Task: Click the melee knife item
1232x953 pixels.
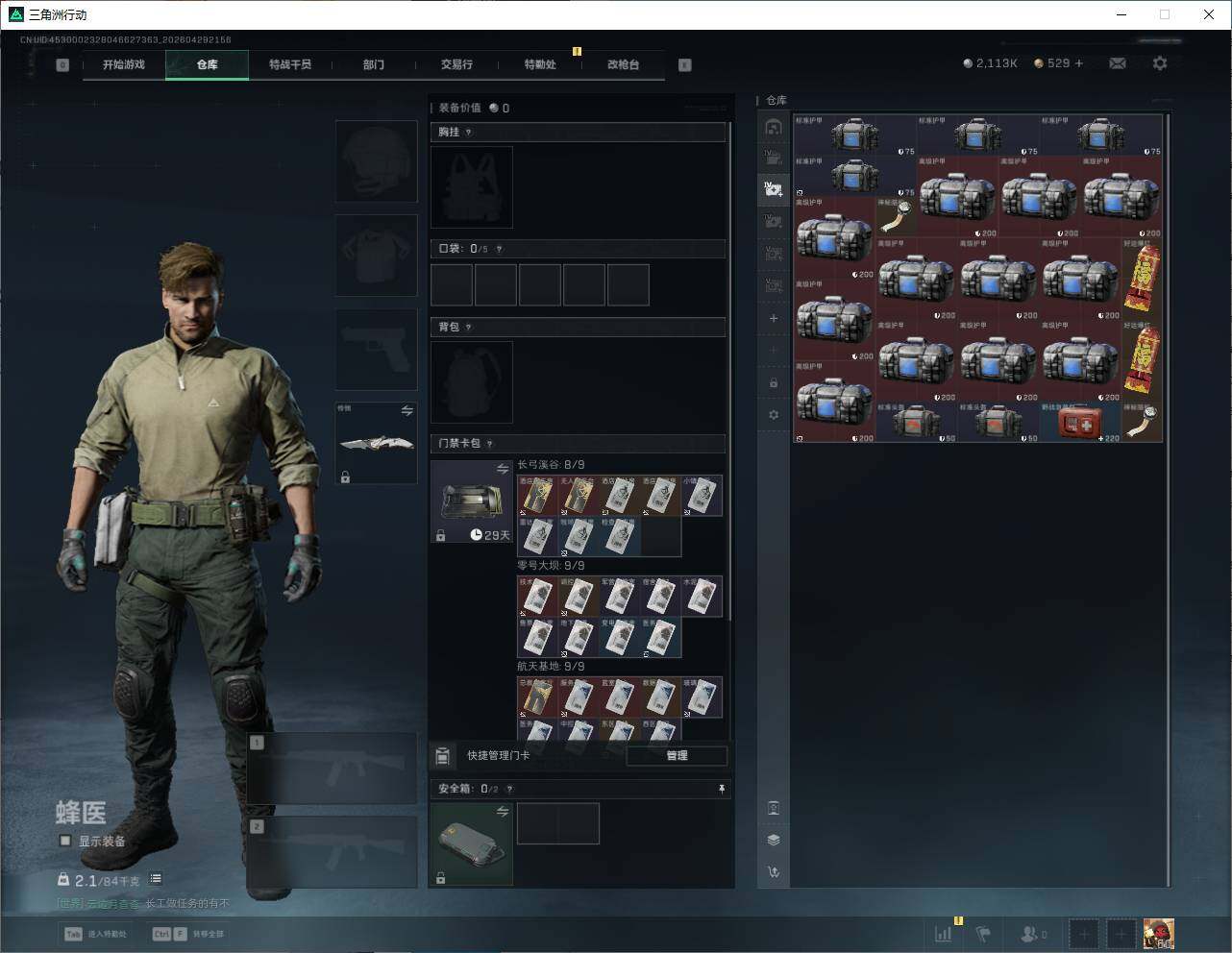Action: point(377,444)
